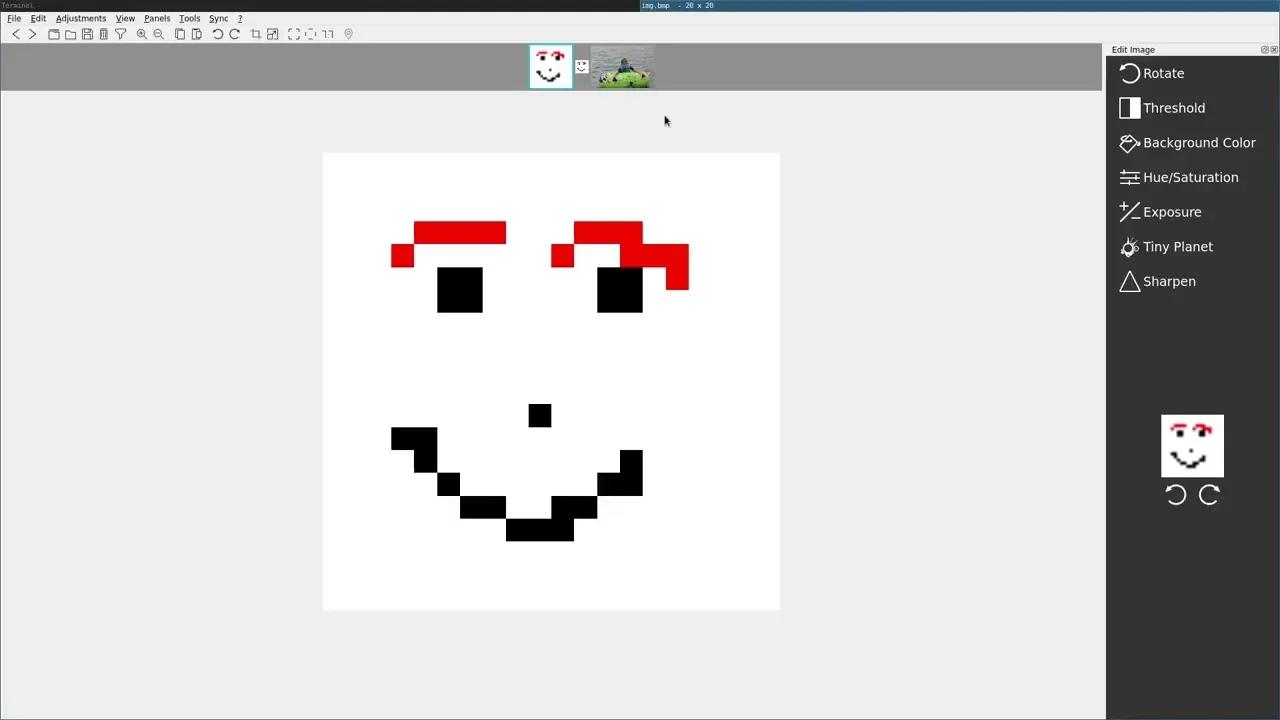
Task: Toggle the filter icon in the toolbar
Action: tap(120, 33)
